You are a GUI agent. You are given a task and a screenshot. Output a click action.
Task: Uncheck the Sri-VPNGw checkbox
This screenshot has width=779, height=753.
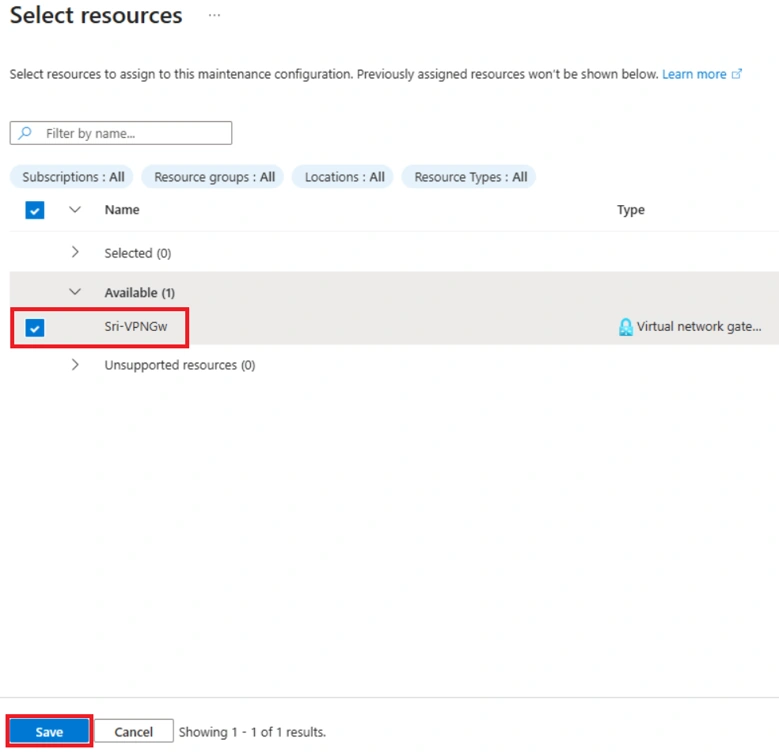[x=35, y=328]
